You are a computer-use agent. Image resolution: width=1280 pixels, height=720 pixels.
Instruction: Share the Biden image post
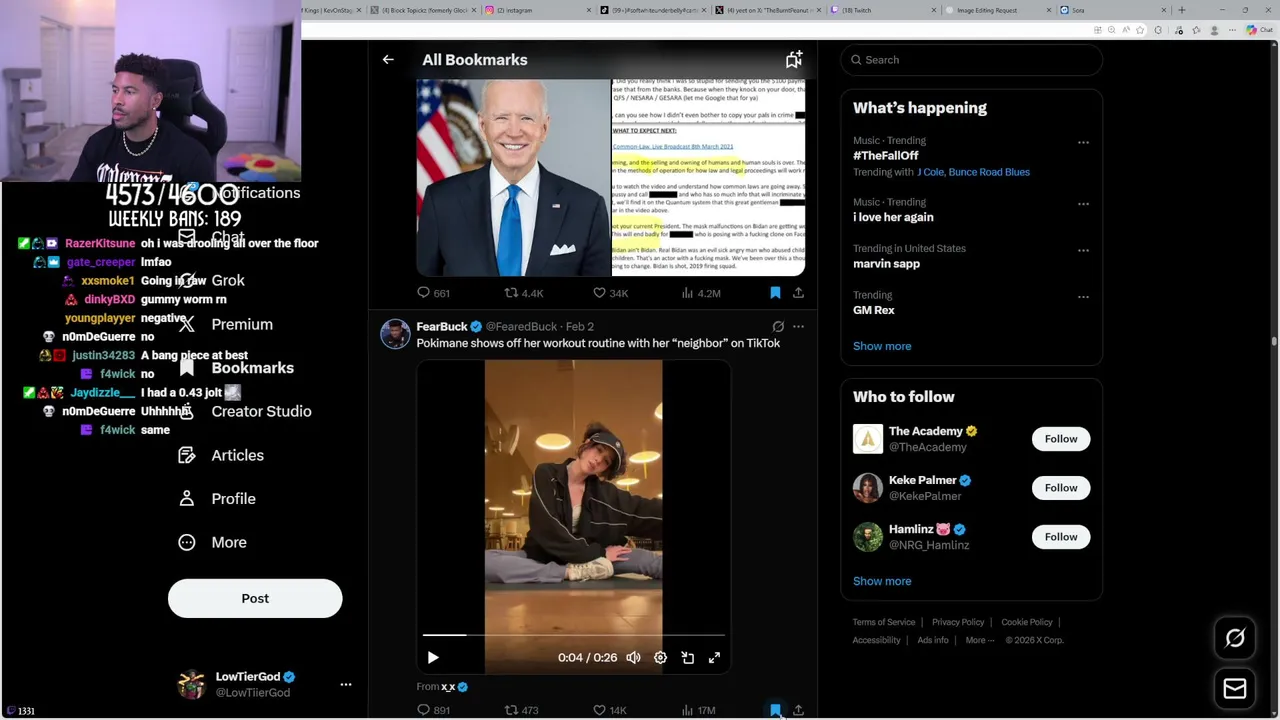point(798,293)
